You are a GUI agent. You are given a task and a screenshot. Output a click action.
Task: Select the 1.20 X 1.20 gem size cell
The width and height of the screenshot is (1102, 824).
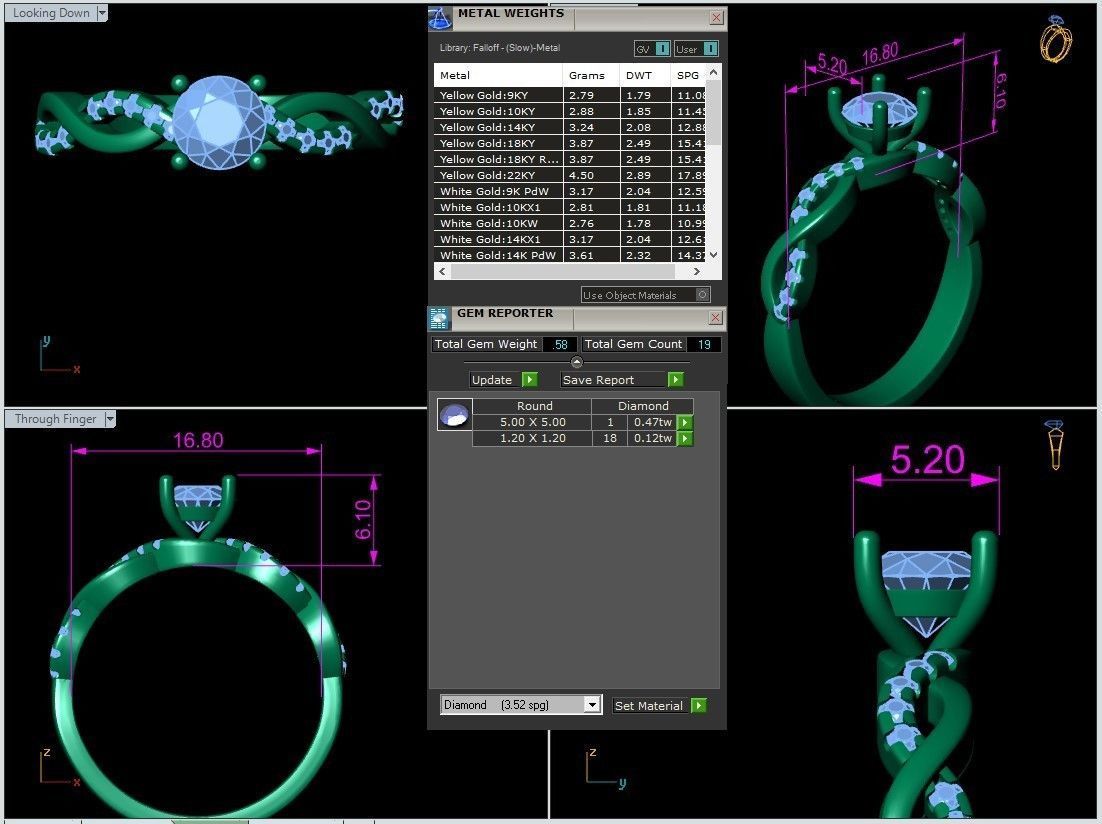533,438
